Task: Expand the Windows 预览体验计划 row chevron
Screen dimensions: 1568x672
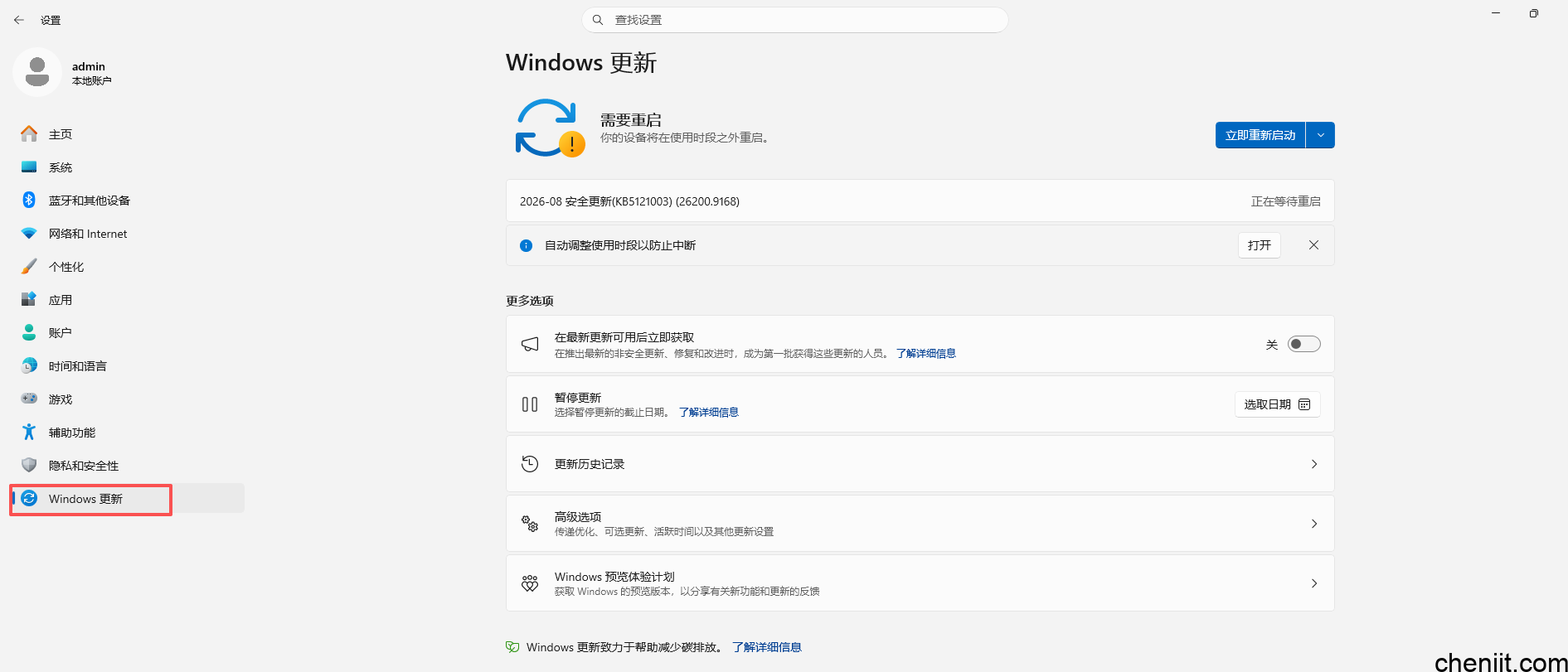Action: pos(1314,583)
